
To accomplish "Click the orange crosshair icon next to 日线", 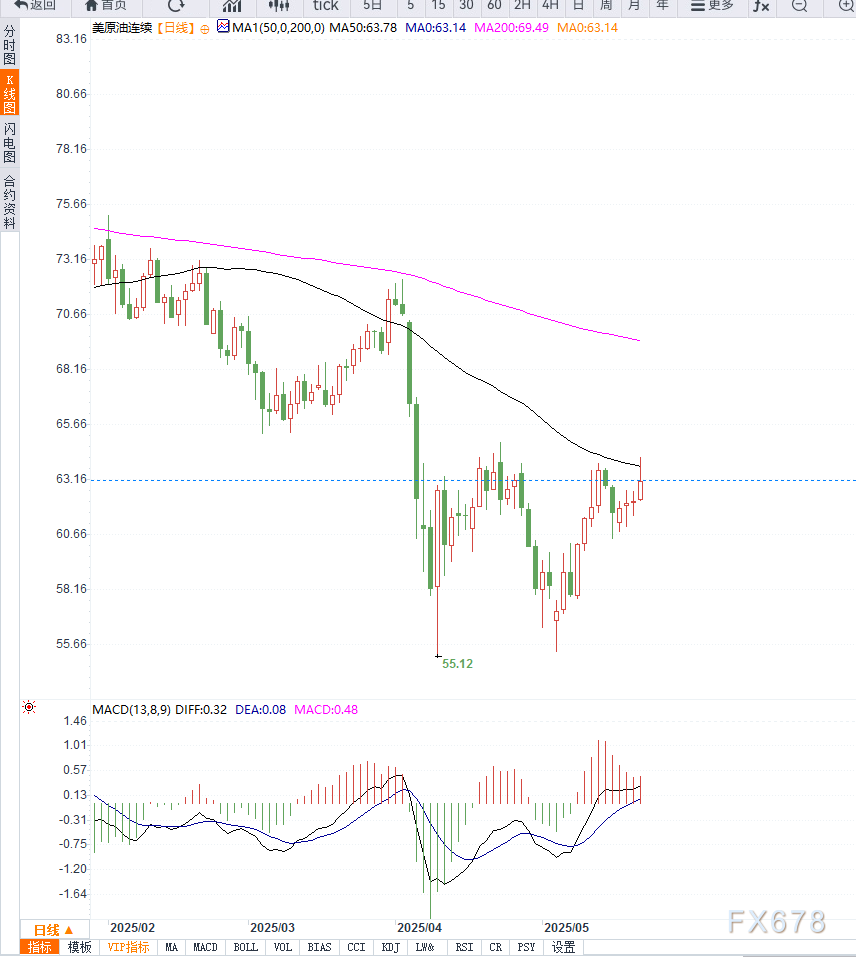I will (205, 28).
